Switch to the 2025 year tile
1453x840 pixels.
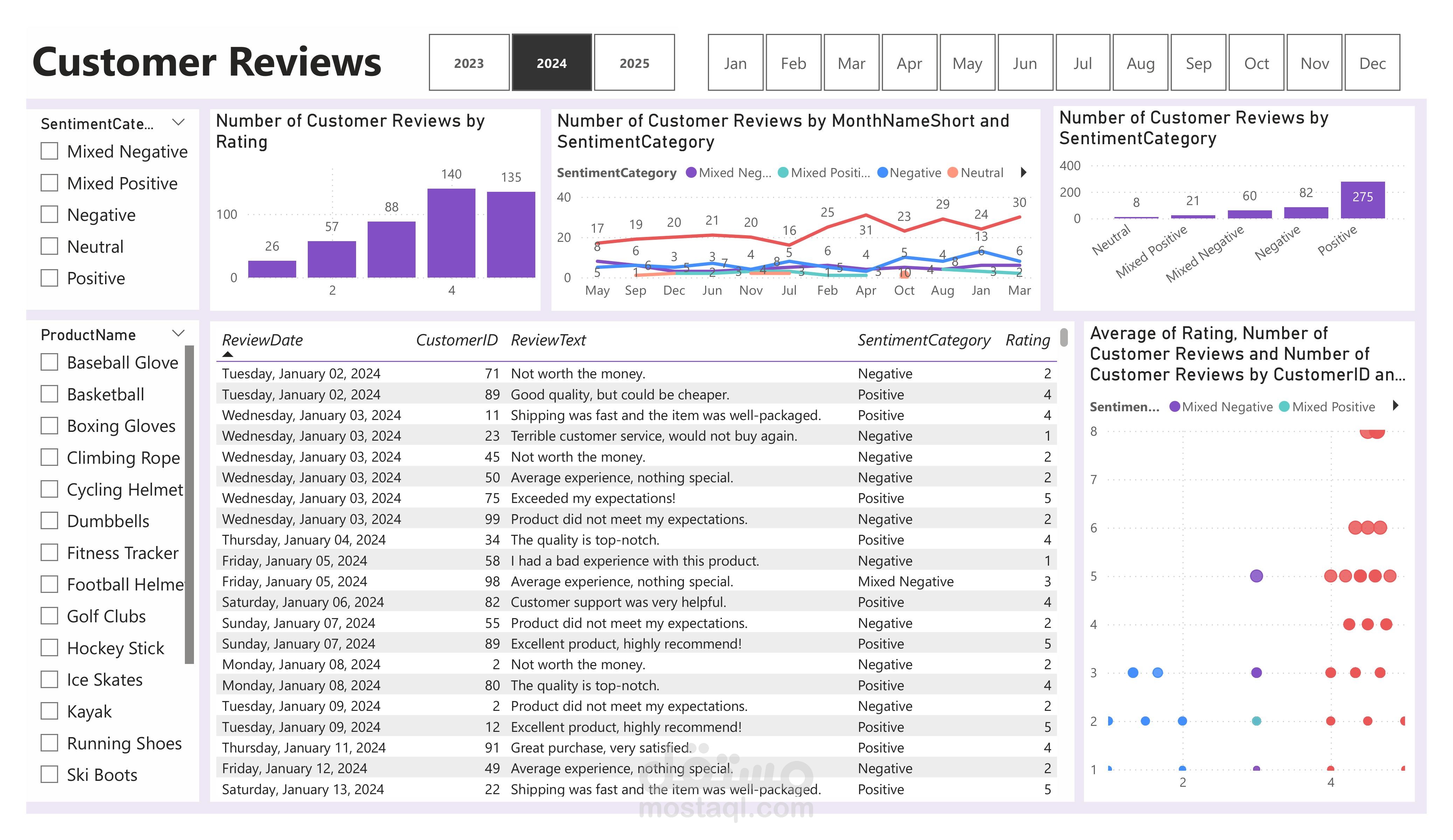coord(634,63)
